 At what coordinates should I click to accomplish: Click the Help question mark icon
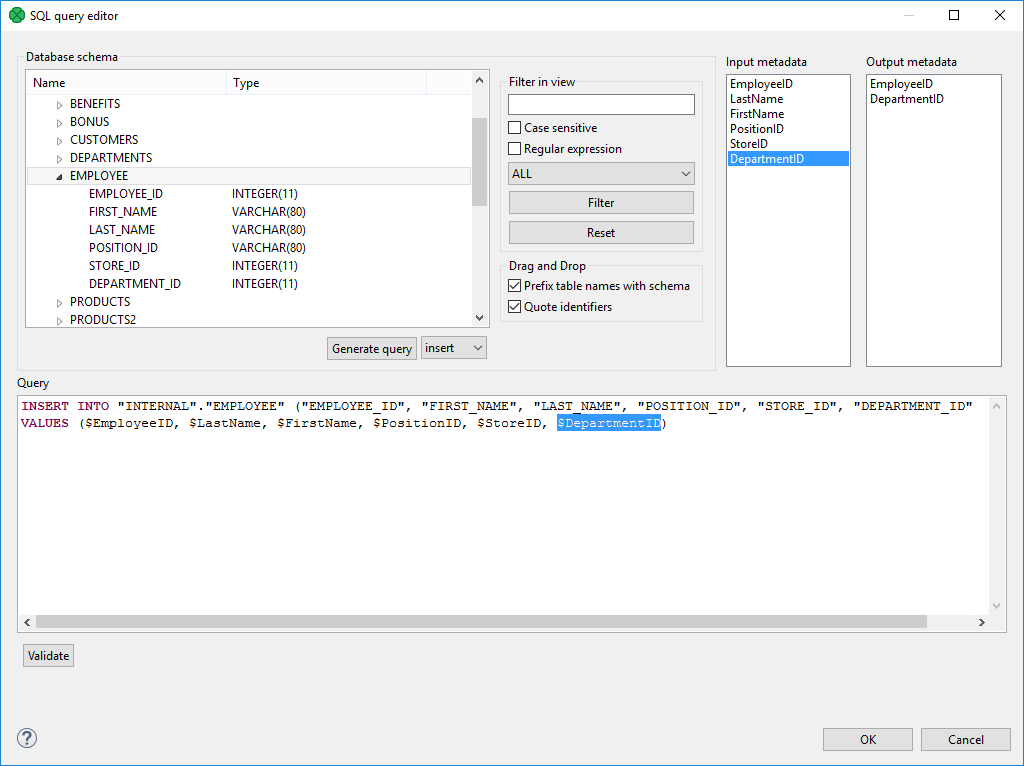click(26, 738)
